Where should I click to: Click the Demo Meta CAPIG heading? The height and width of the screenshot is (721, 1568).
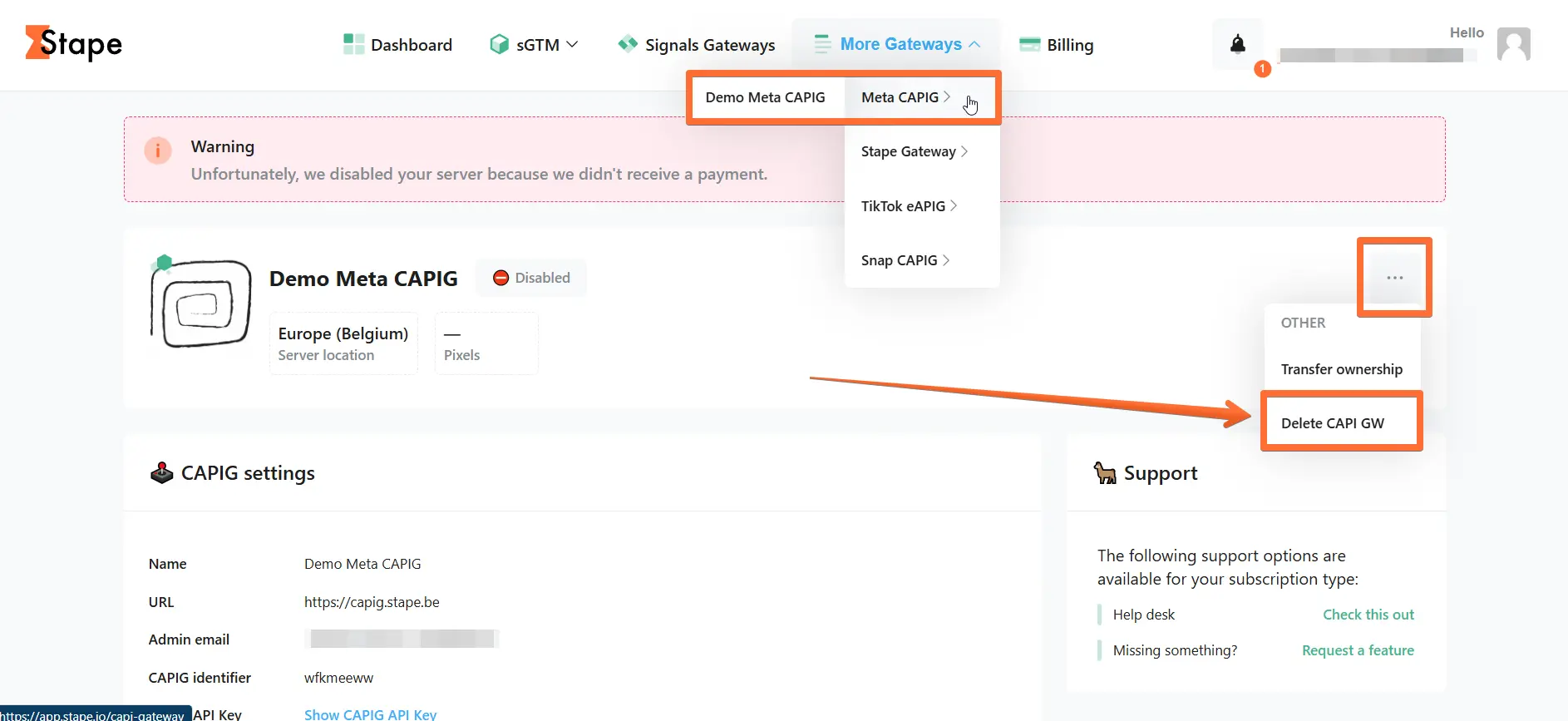pyautogui.click(x=363, y=279)
